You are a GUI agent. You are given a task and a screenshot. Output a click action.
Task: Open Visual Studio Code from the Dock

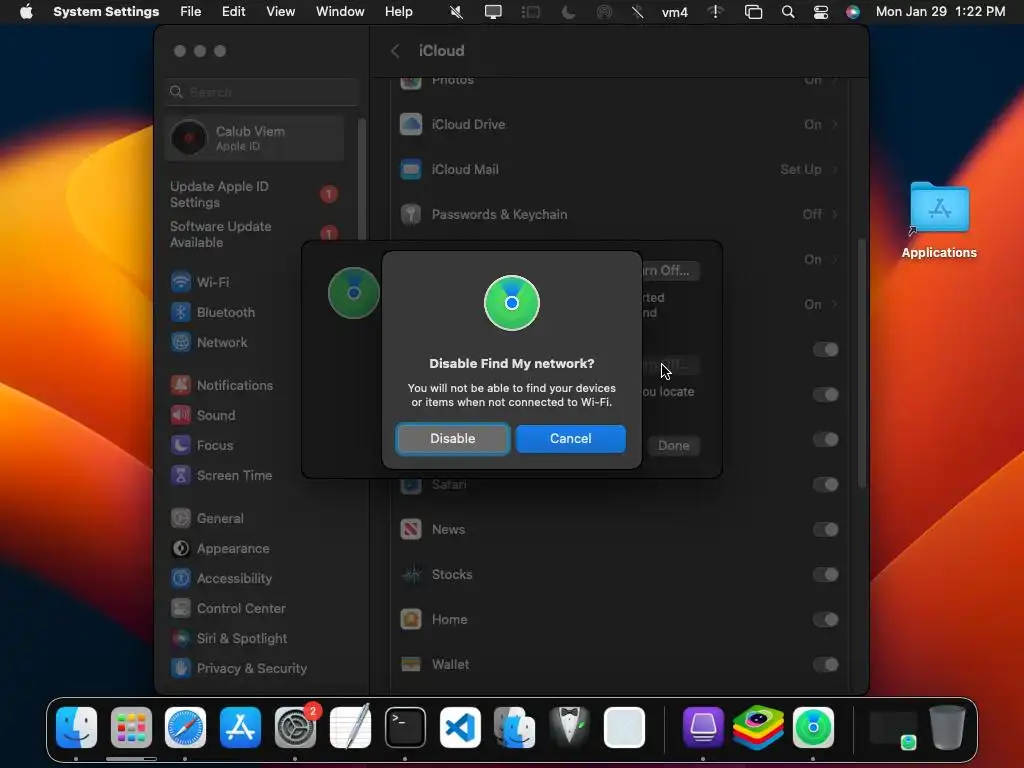(460, 728)
